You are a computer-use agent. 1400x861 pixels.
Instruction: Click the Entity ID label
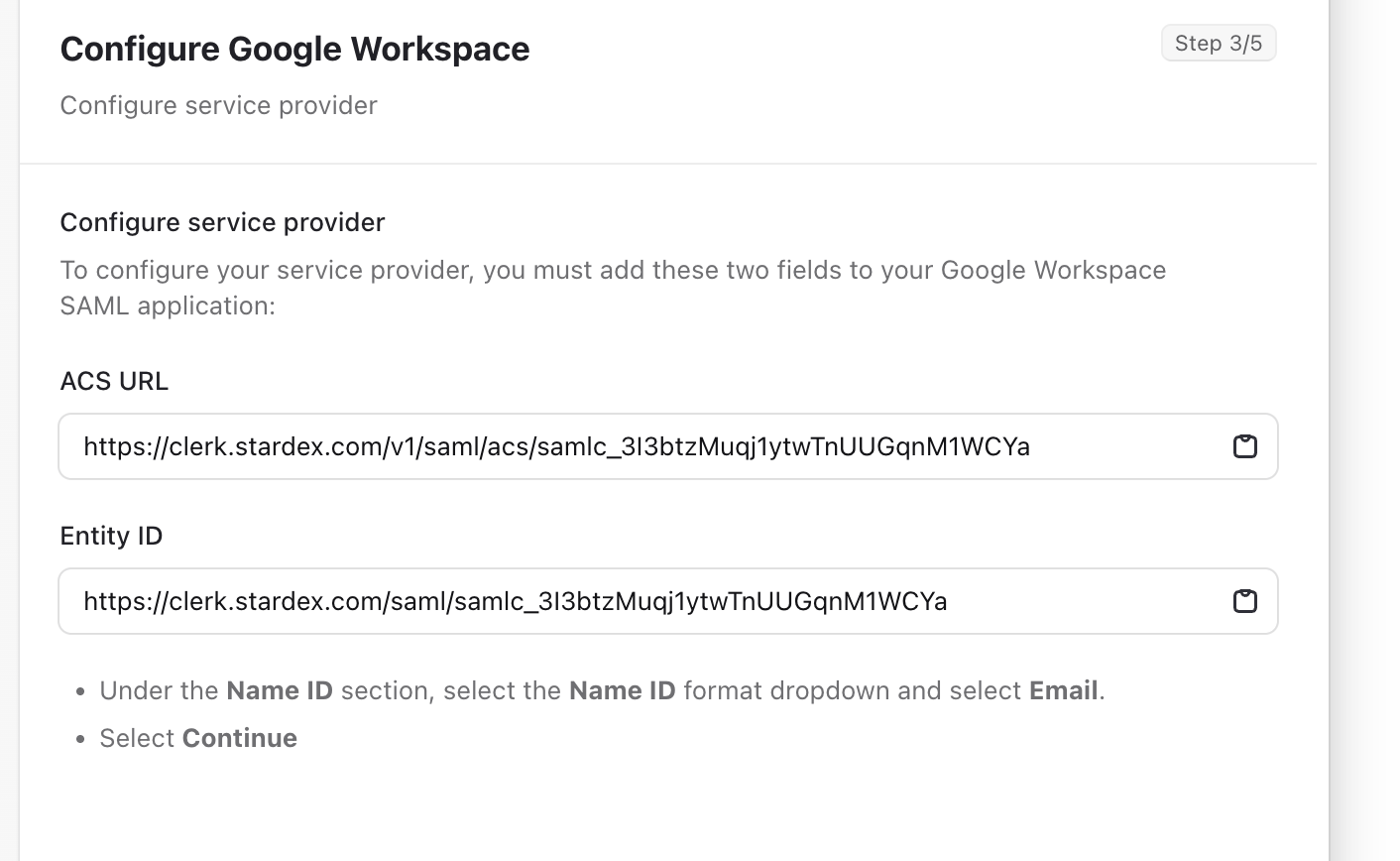111,536
